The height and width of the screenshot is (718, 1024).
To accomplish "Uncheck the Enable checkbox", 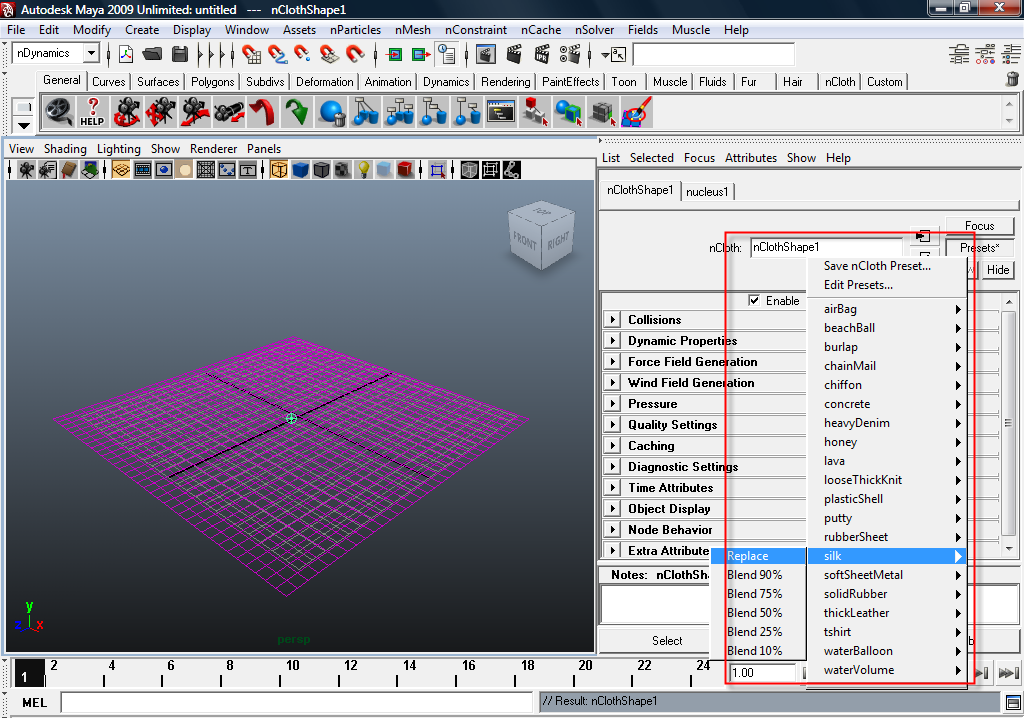I will pos(754,301).
